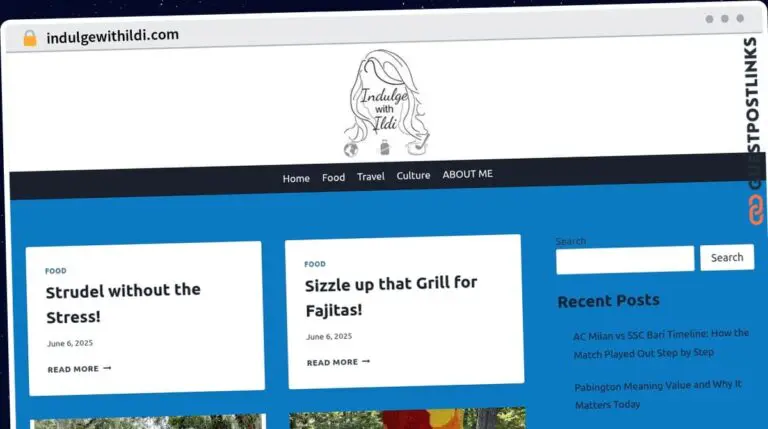Click the Search button in sidebar

[727, 257]
